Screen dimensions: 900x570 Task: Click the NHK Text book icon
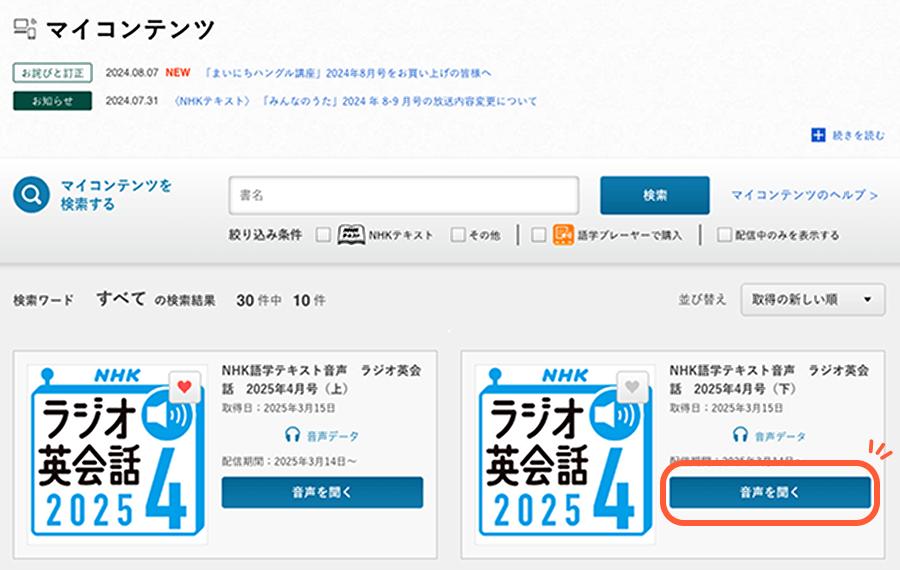(351, 234)
